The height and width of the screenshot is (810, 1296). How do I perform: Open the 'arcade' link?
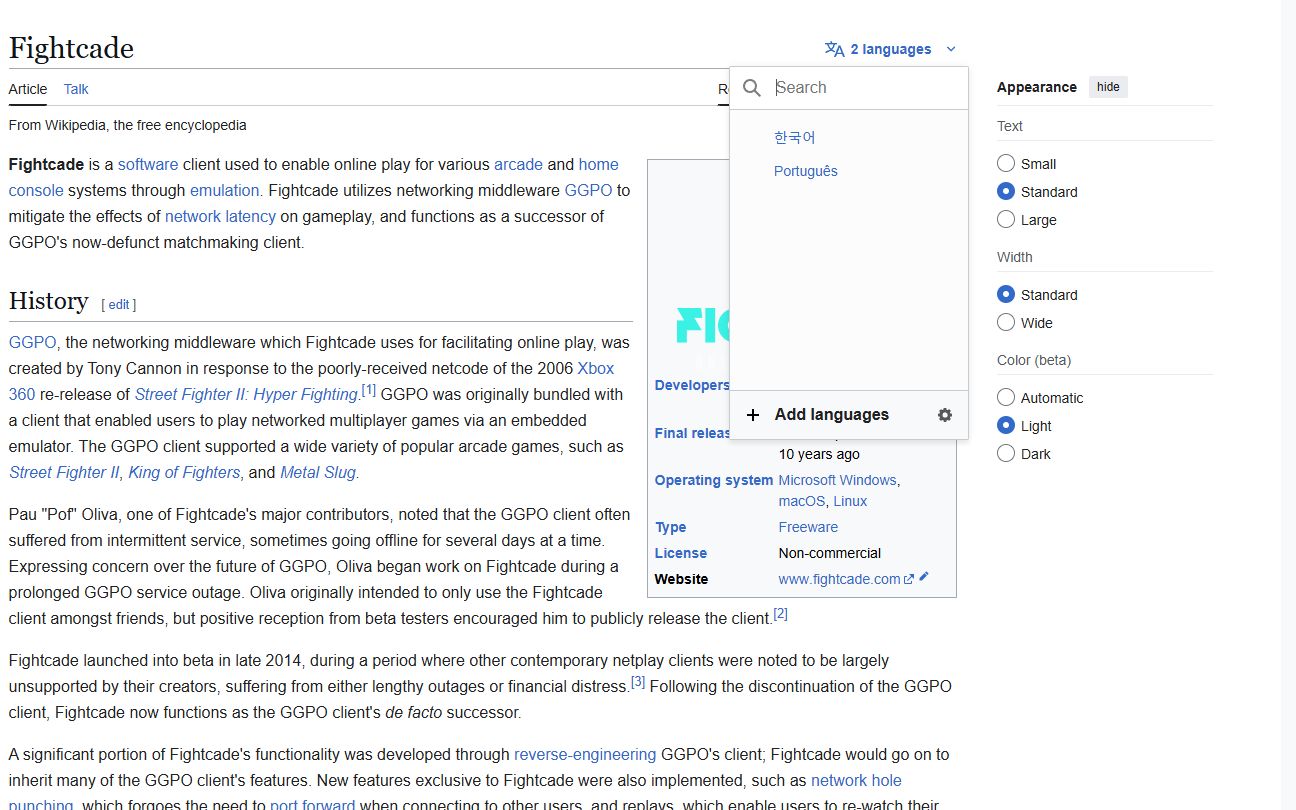click(518, 164)
